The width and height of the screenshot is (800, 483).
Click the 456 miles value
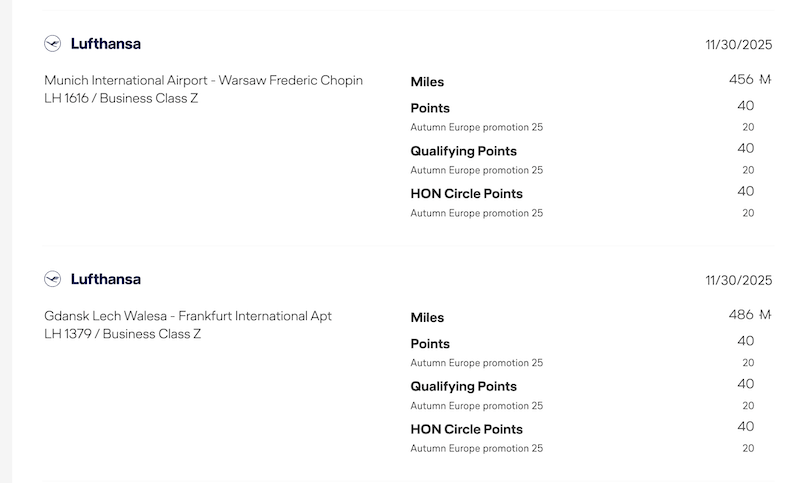click(741, 80)
